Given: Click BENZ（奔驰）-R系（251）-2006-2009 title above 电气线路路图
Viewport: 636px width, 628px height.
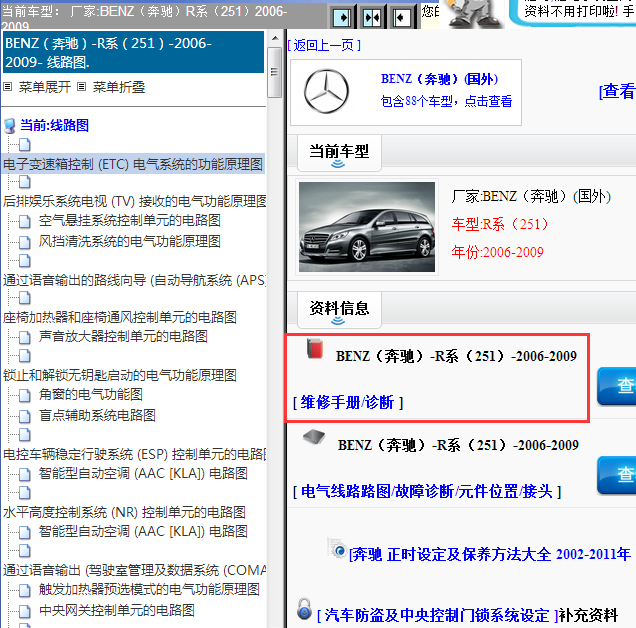Looking at the screenshot, I should click(x=458, y=445).
